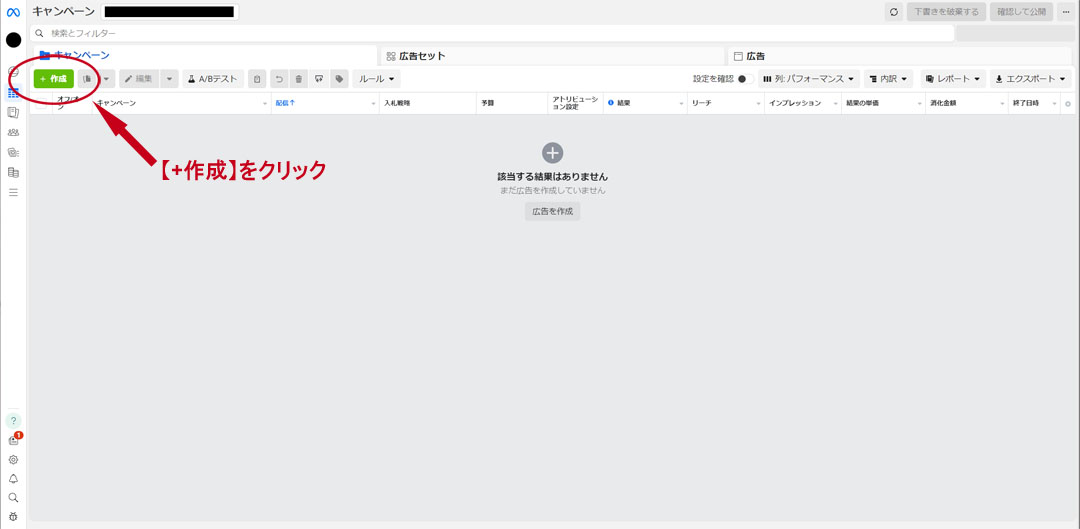Click the Delete trash icon
1080x529 pixels.
tap(298, 79)
